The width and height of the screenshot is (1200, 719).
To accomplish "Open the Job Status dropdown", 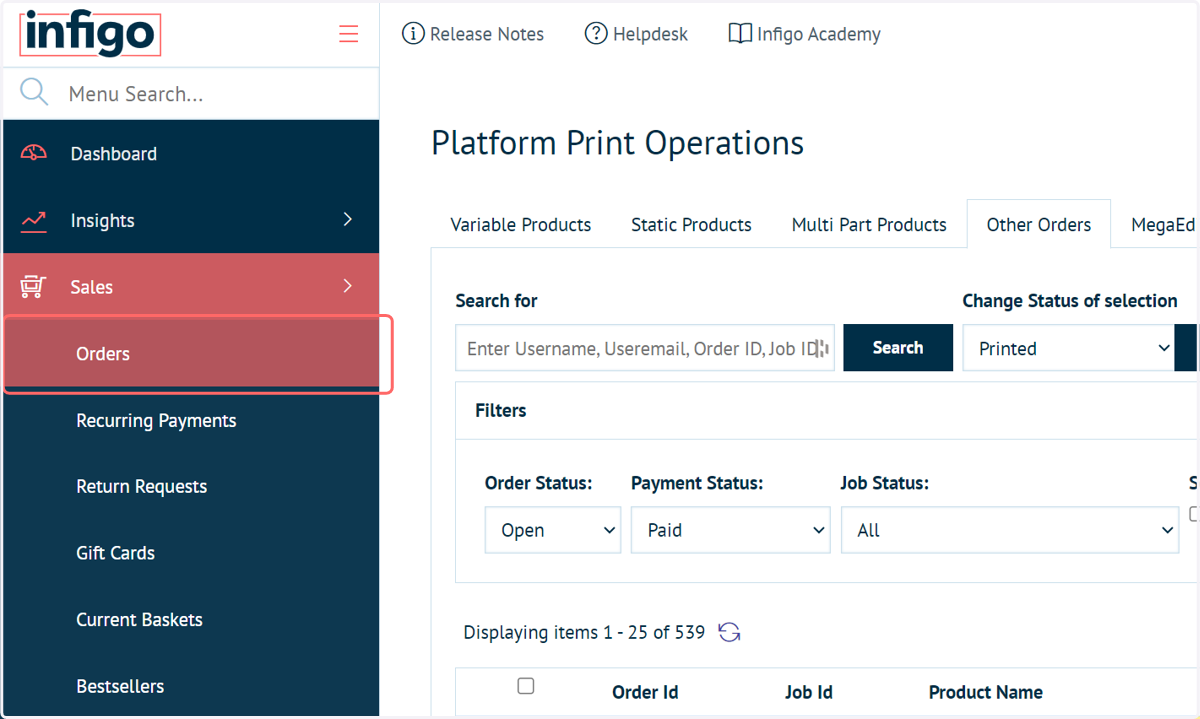I will coord(1011,530).
